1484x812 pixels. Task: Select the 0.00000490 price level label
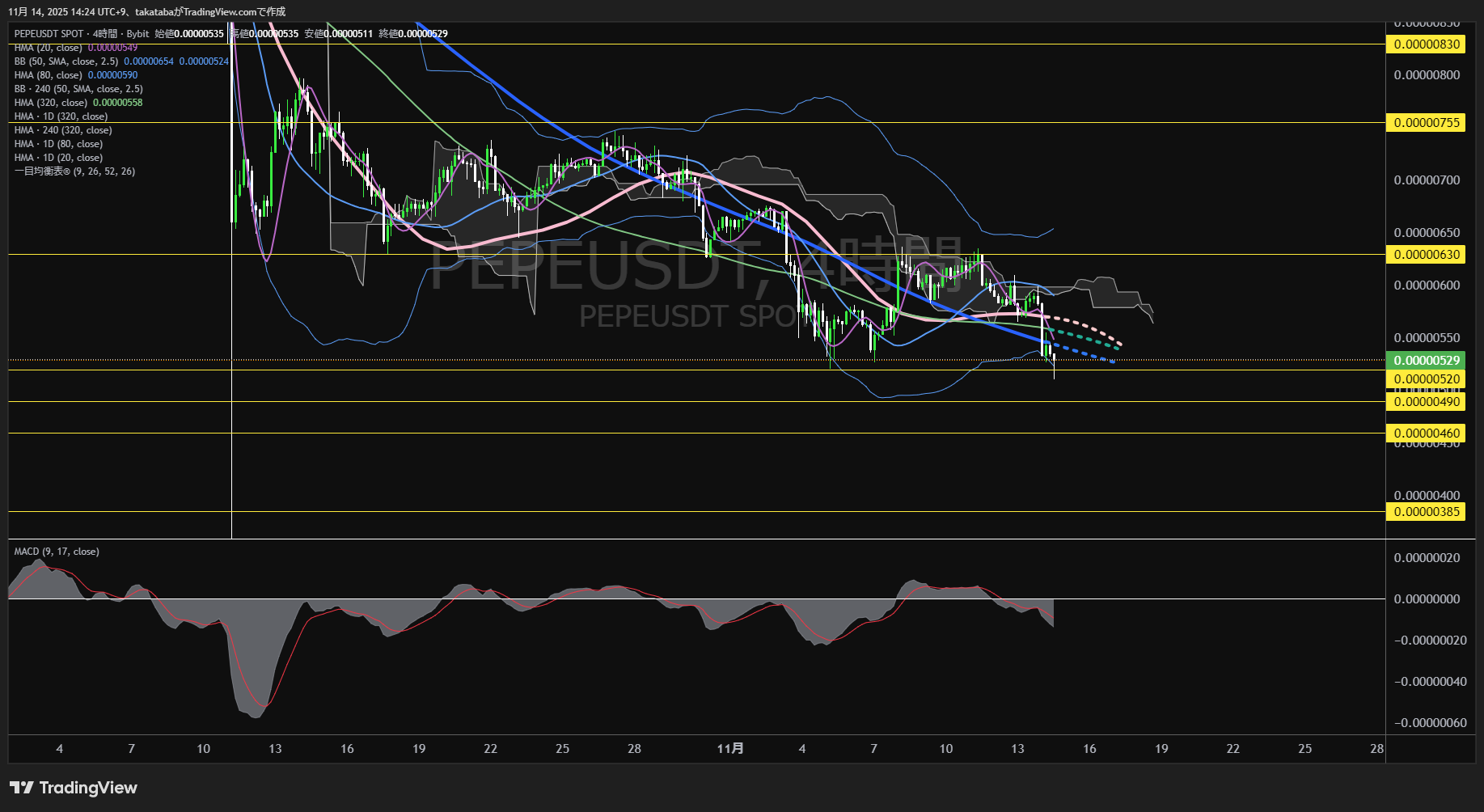[x=1427, y=402]
